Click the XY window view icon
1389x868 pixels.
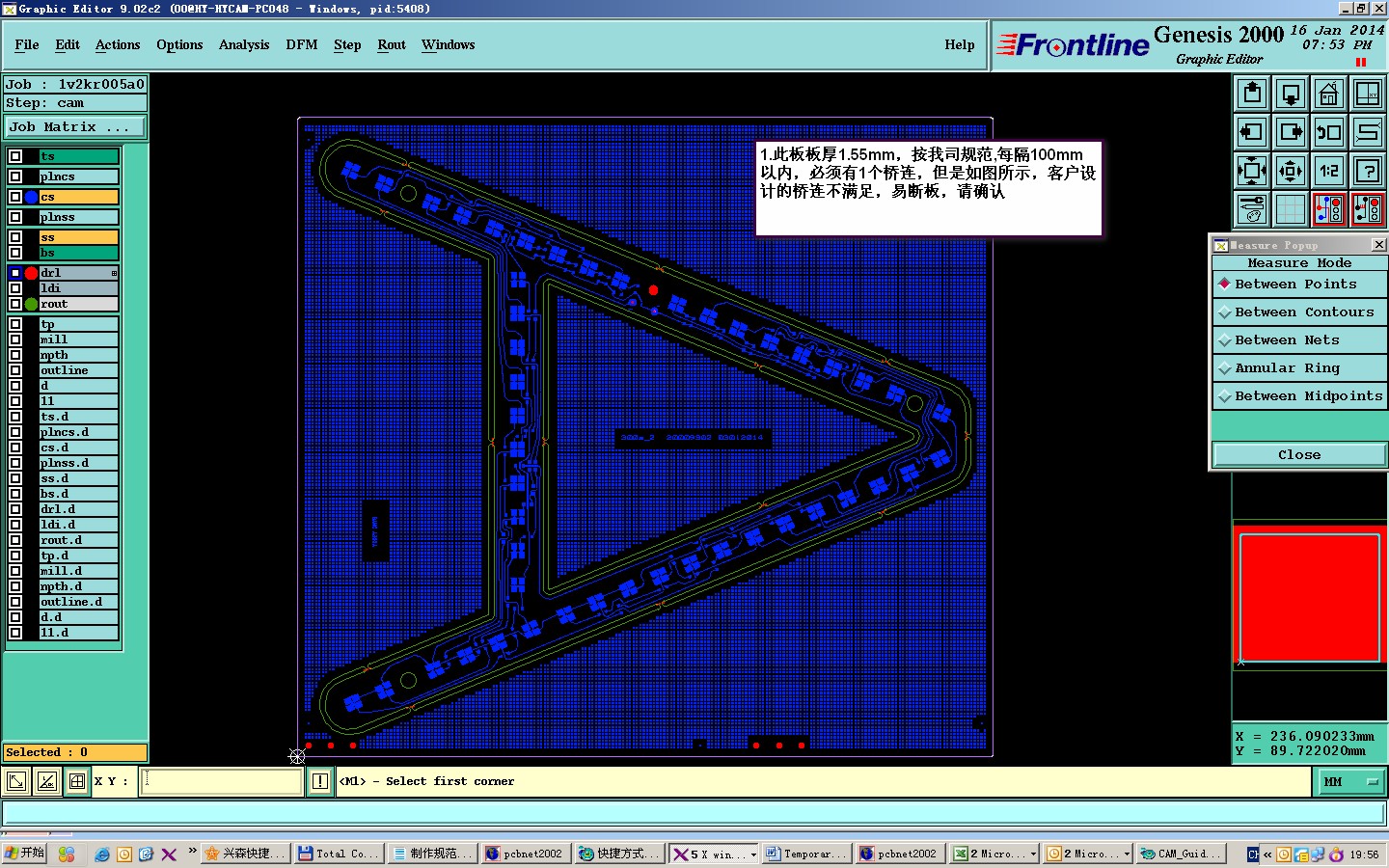point(1368,94)
